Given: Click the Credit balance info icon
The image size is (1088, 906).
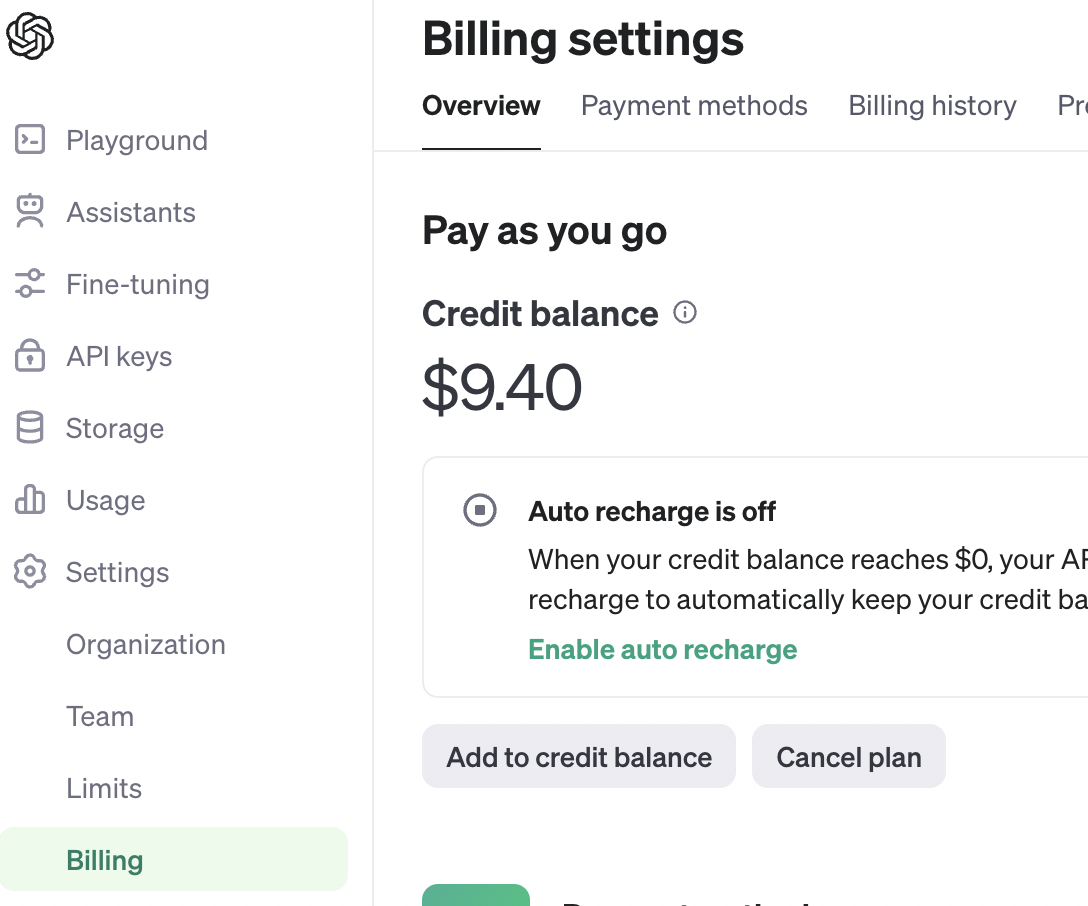Looking at the screenshot, I should (685, 313).
